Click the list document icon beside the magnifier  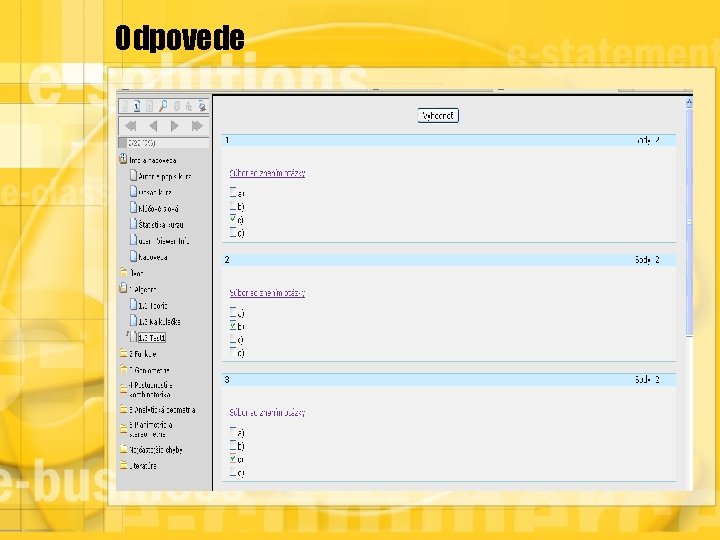point(149,107)
